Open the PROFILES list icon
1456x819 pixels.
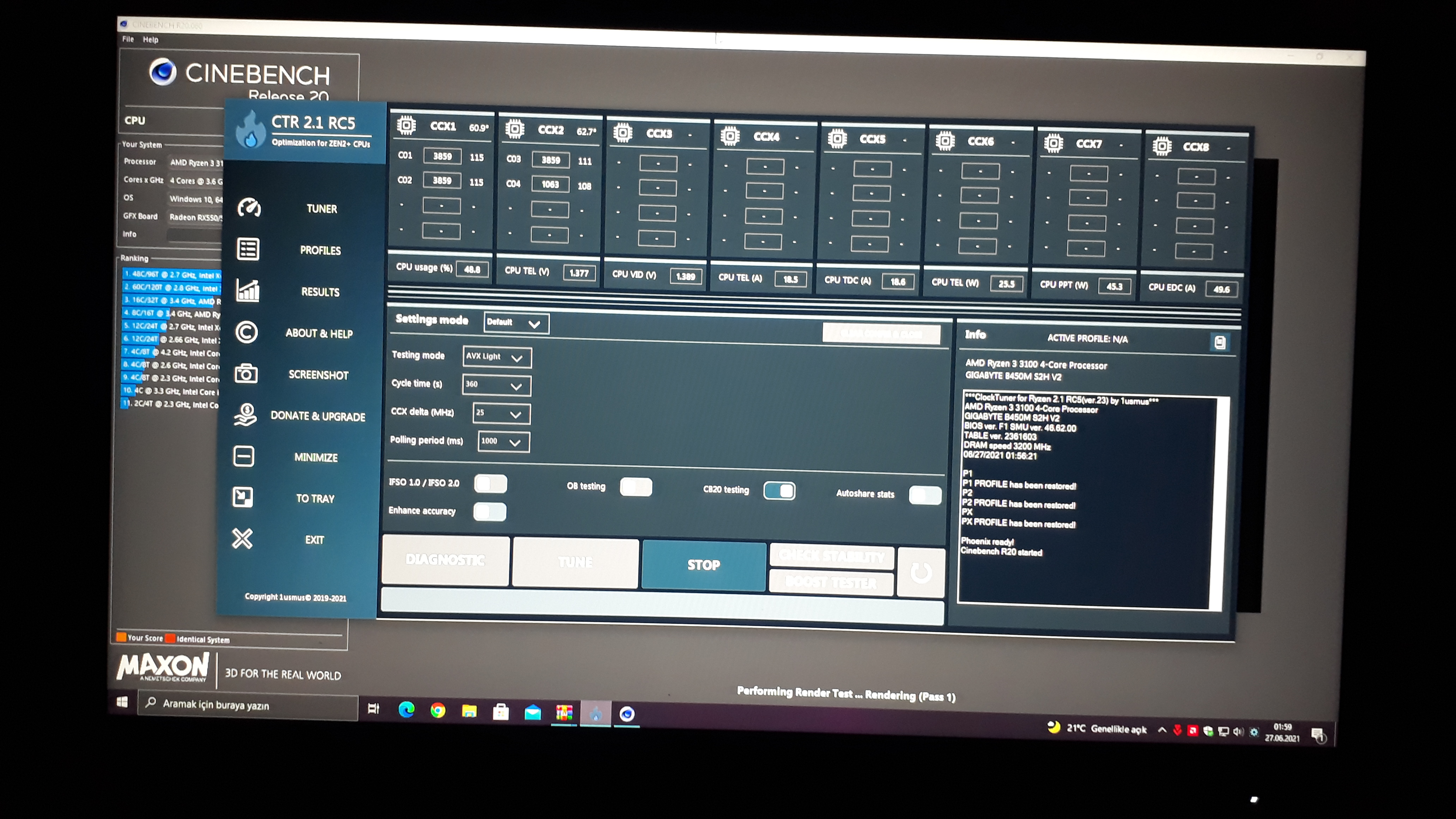pyautogui.click(x=248, y=249)
